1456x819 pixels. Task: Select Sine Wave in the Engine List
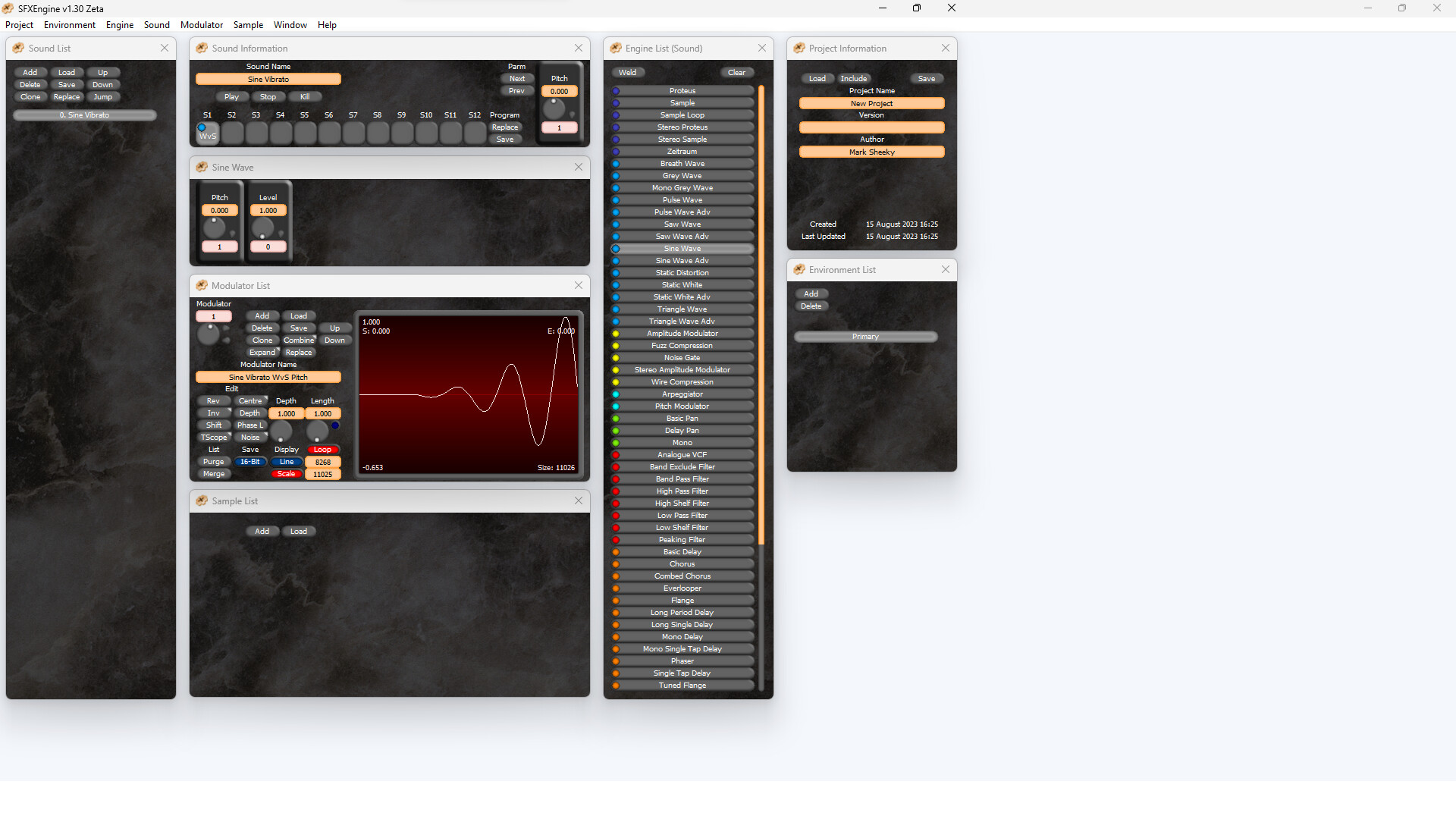coord(682,248)
